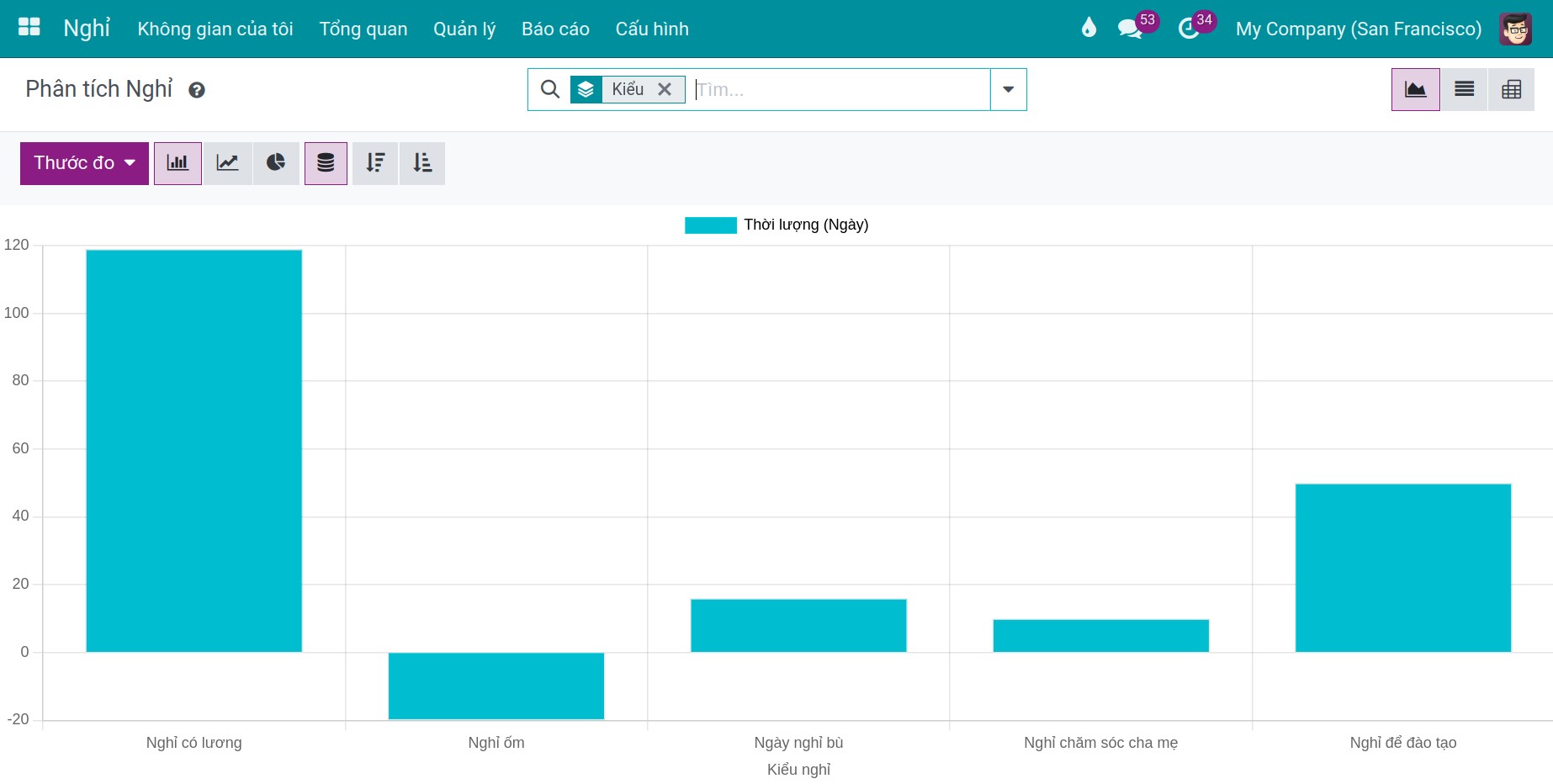Sort chart in ascending order
This screenshot has height=784, width=1553.
pos(422,163)
